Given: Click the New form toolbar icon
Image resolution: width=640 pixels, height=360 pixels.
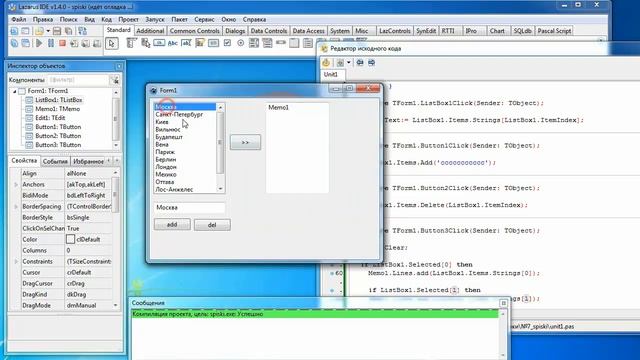Looking at the screenshot, I should point(25,31).
